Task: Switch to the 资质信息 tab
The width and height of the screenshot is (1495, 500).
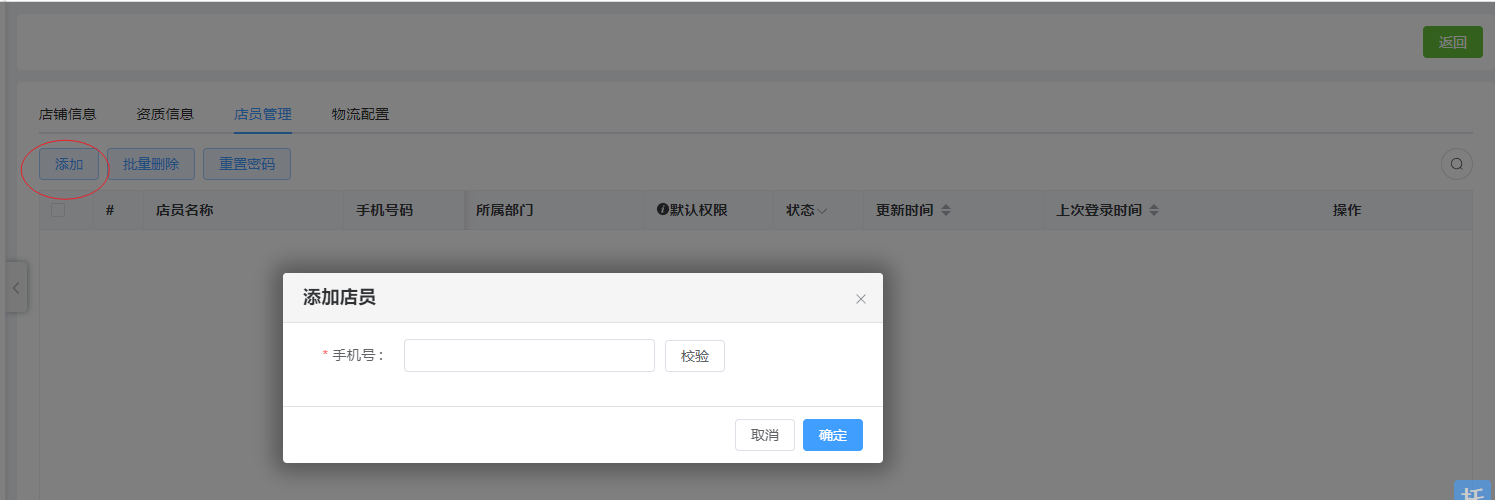Action: pos(165,114)
